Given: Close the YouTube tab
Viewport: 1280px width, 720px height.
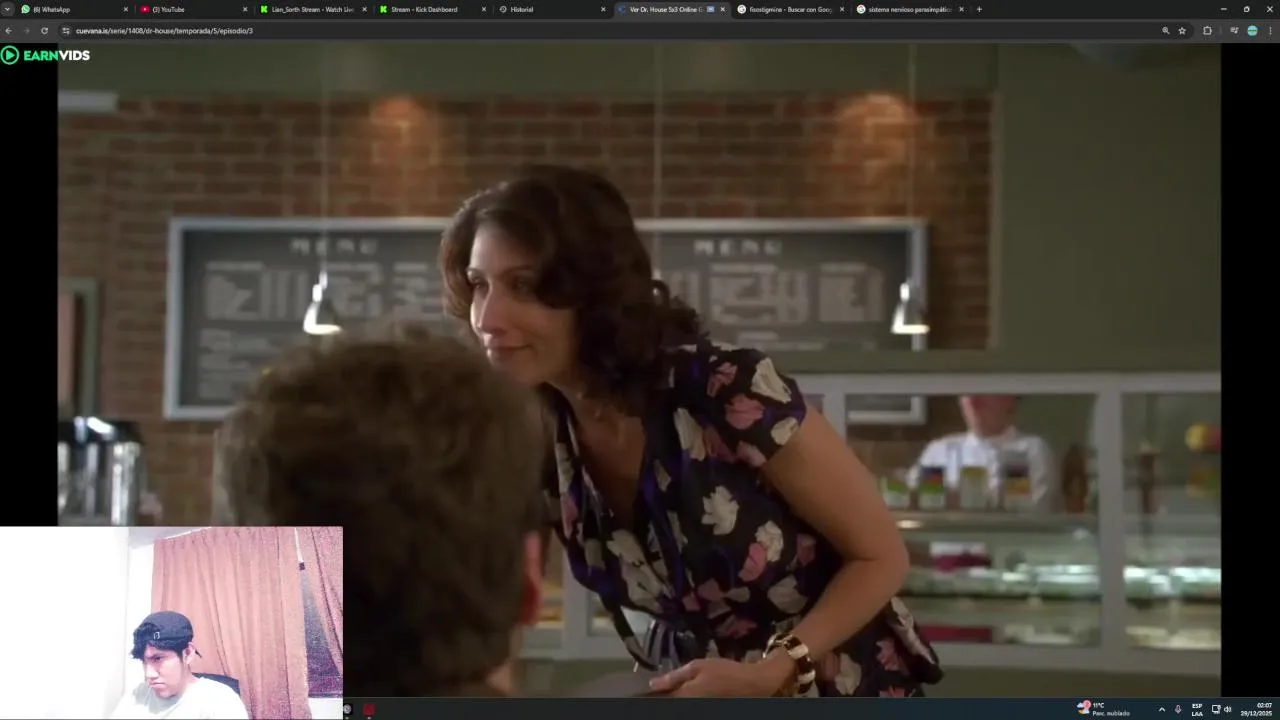Looking at the screenshot, I should [x=245, y=9].
